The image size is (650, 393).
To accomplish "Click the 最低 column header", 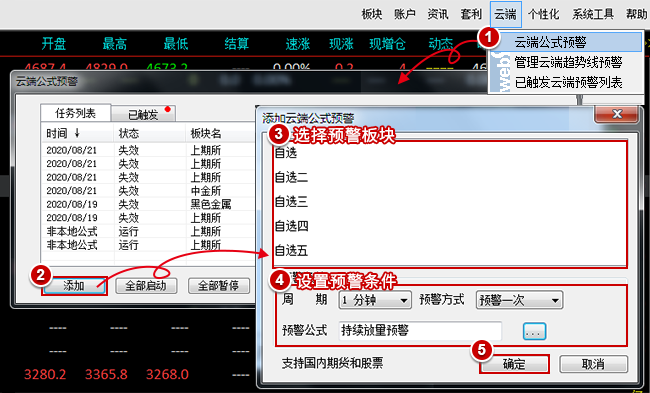I will pos(176,44).
